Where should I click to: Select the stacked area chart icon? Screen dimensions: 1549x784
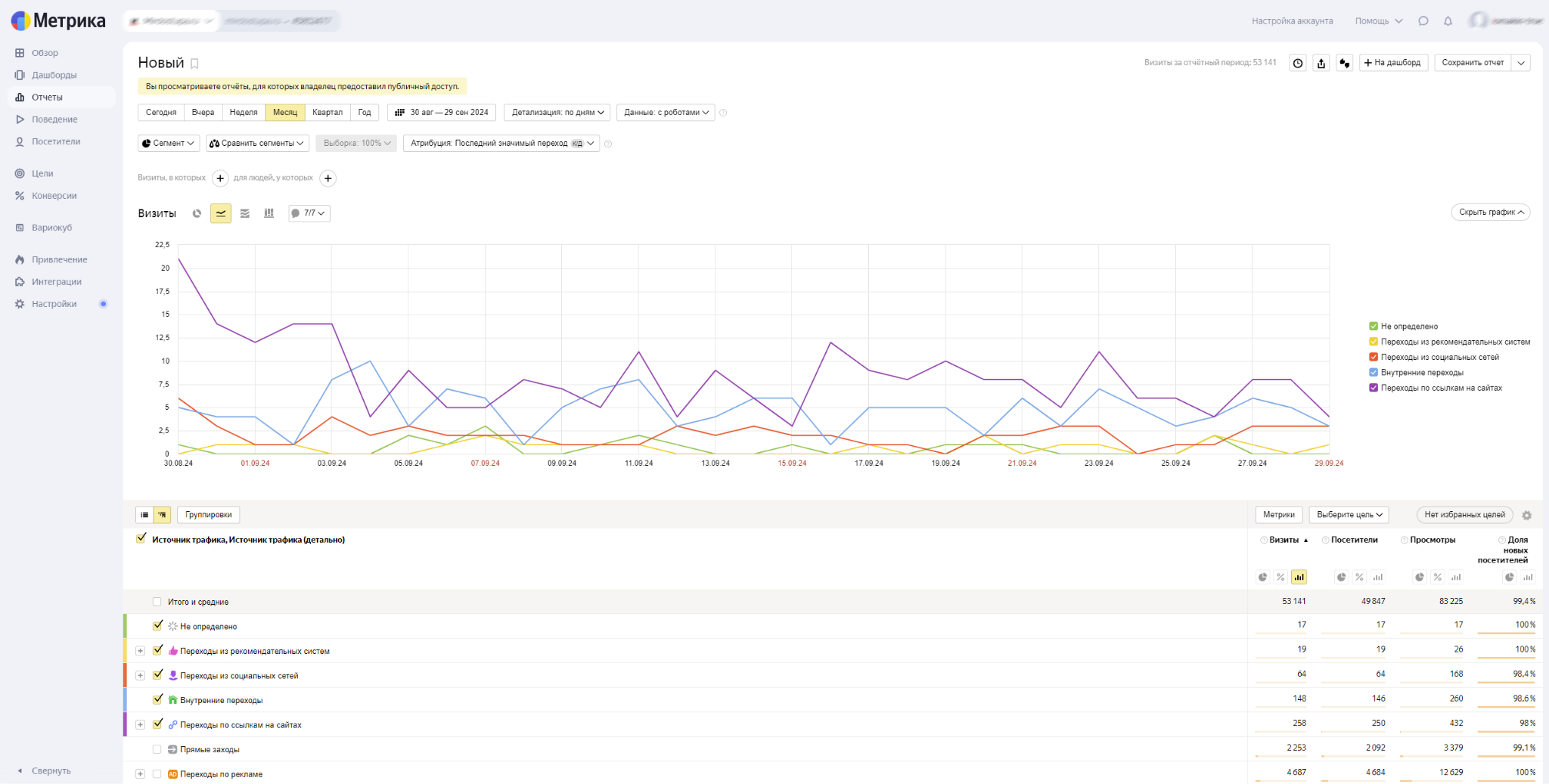point(244,213)
